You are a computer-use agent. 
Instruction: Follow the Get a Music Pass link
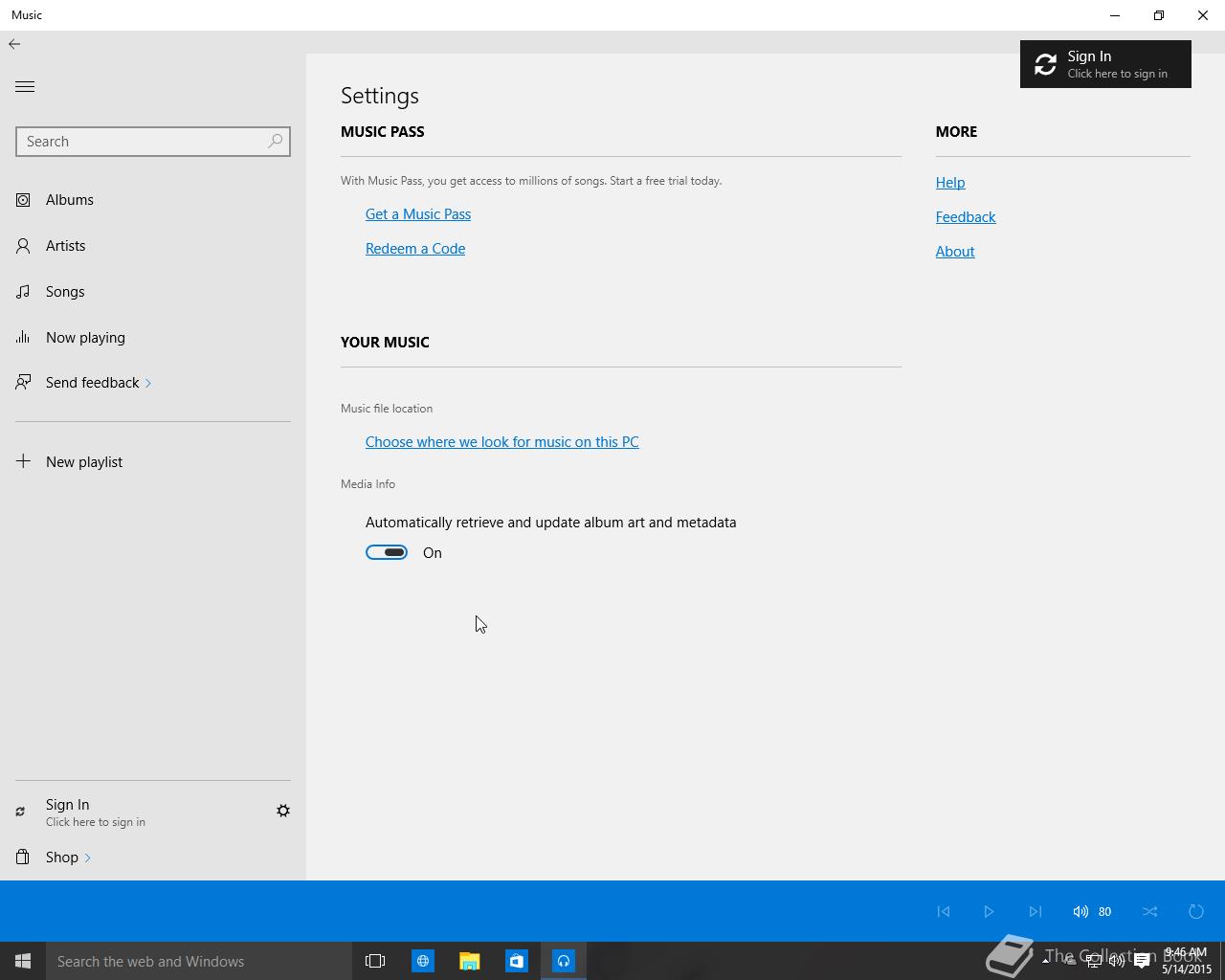[x=418, y=213]
